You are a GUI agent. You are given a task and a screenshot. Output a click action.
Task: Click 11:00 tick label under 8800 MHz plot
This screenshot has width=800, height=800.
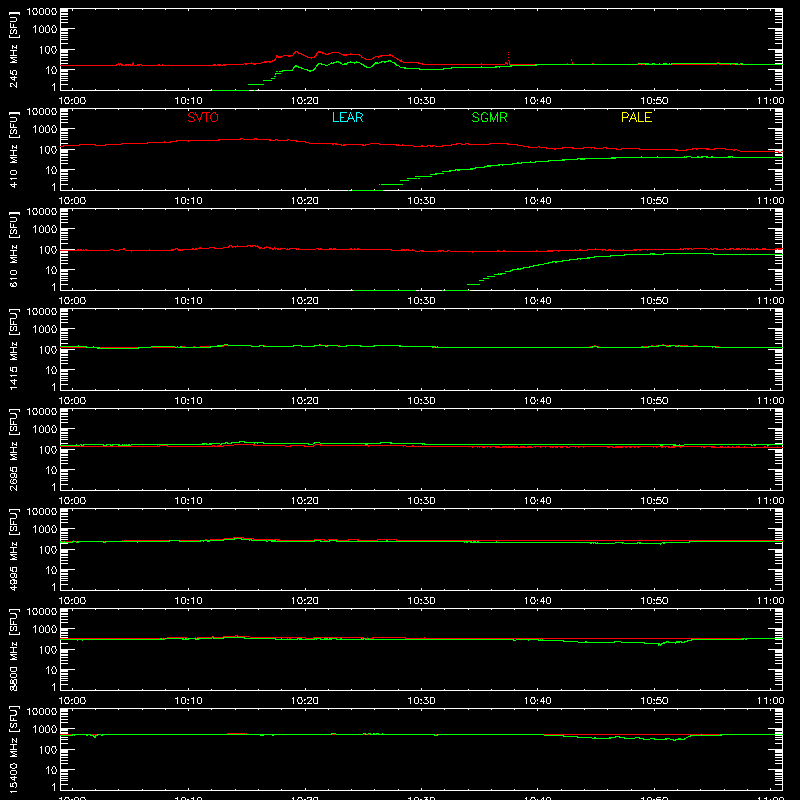point(770,701)
